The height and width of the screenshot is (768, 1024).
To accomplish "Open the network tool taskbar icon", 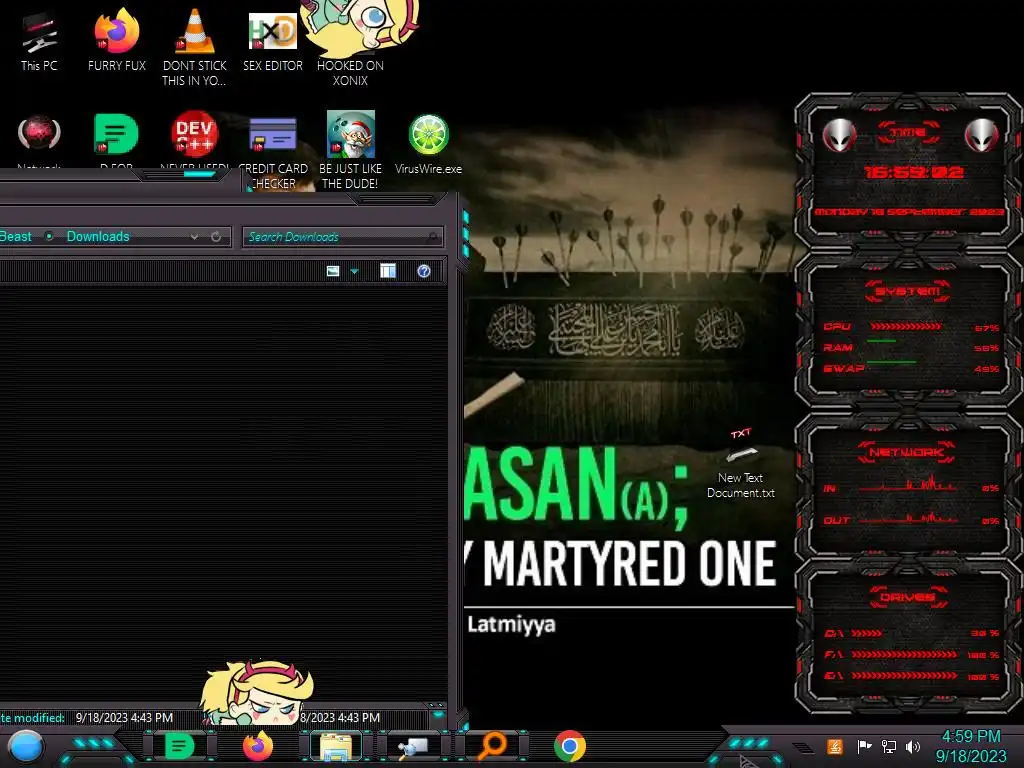I will (413, 747).
